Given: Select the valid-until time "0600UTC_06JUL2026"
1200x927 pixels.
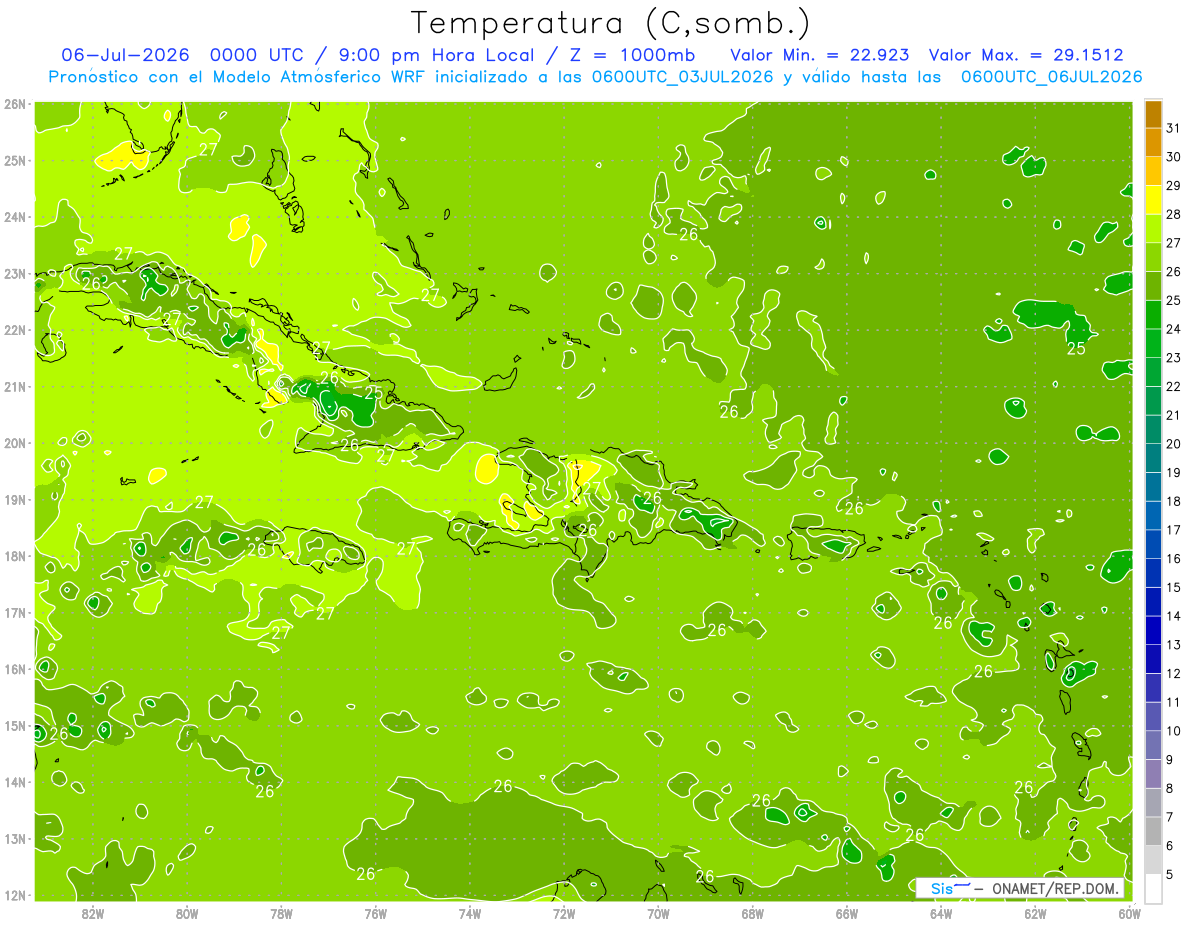Looking at the screenshot, I should click(x=1051, y=77).
